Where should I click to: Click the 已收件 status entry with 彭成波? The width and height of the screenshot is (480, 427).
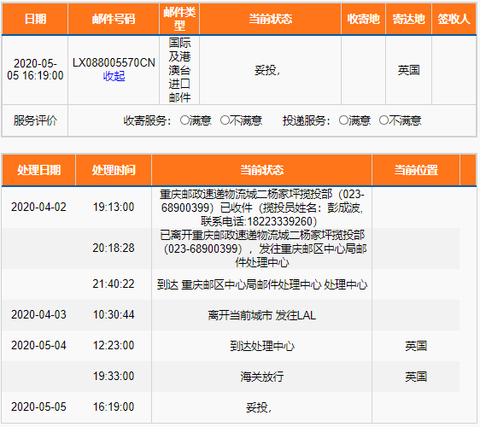click(262, 207)
